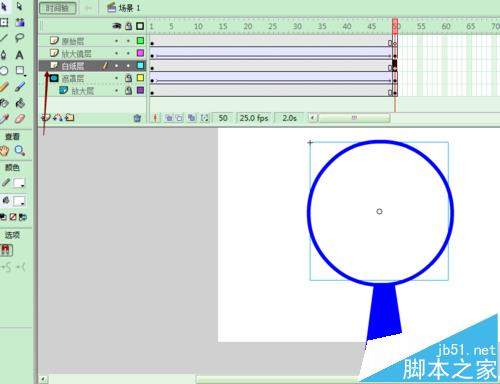Screen dimensions: 500x384
Task: Delete the selected layer with trash icon
Action: (137, 118)
